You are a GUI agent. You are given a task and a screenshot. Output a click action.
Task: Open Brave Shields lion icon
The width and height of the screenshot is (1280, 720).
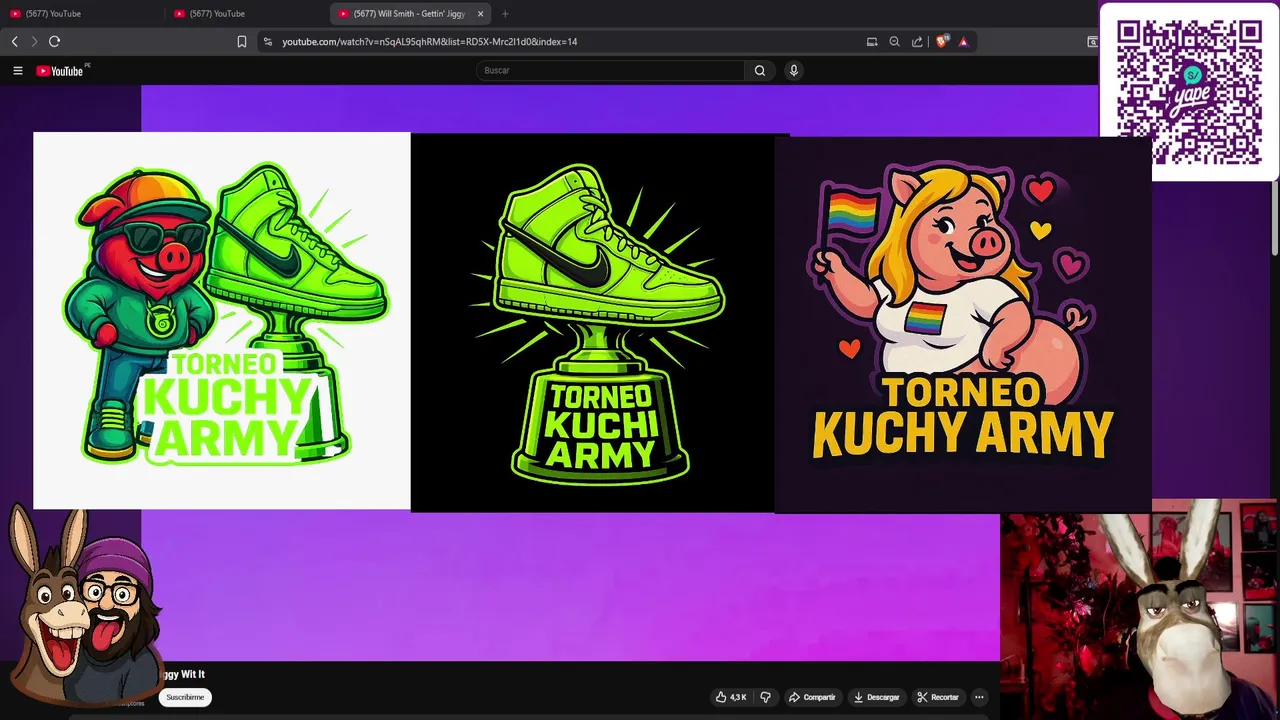coord(942,41)
